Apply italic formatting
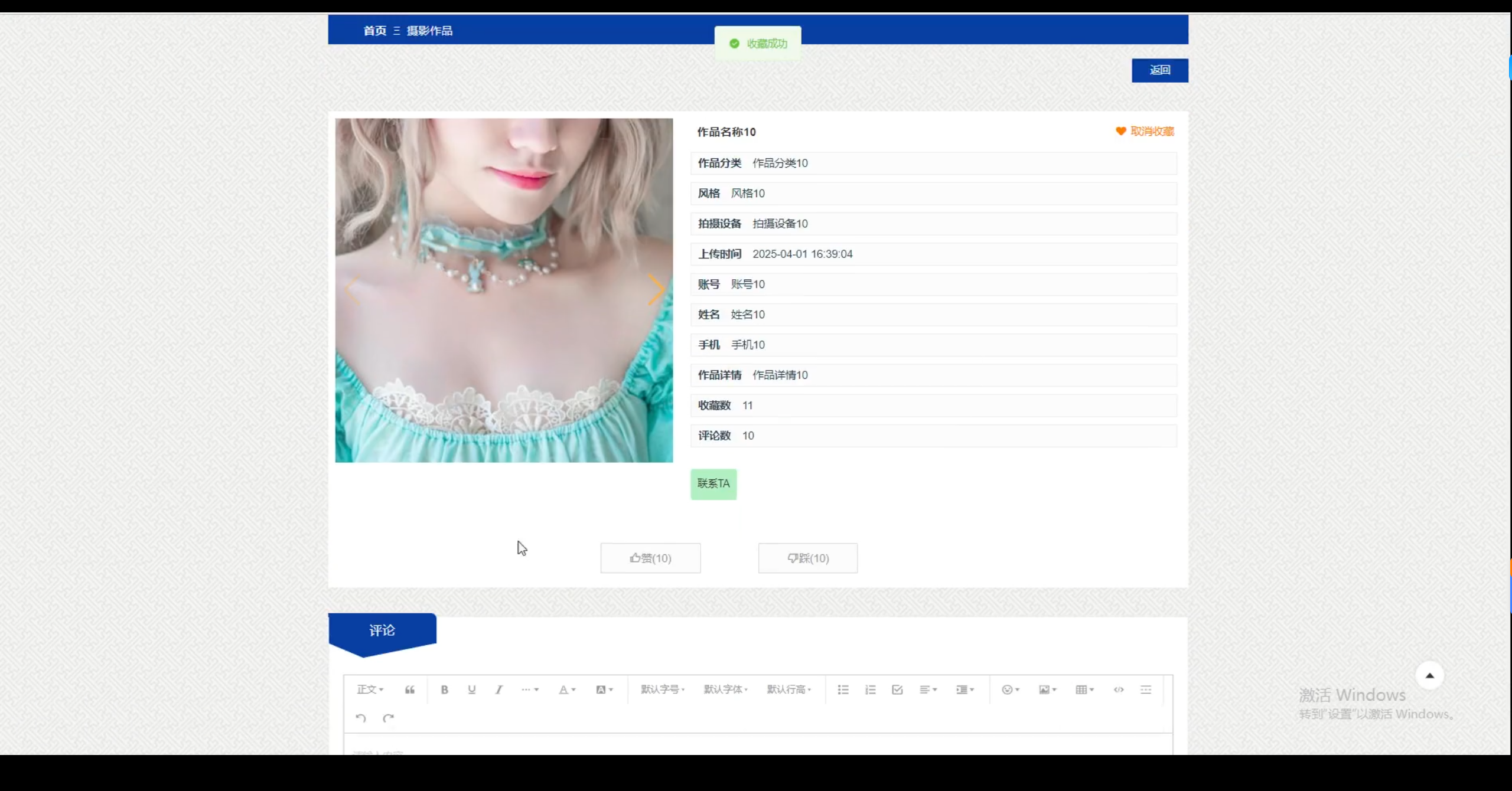 coord(499,689)
